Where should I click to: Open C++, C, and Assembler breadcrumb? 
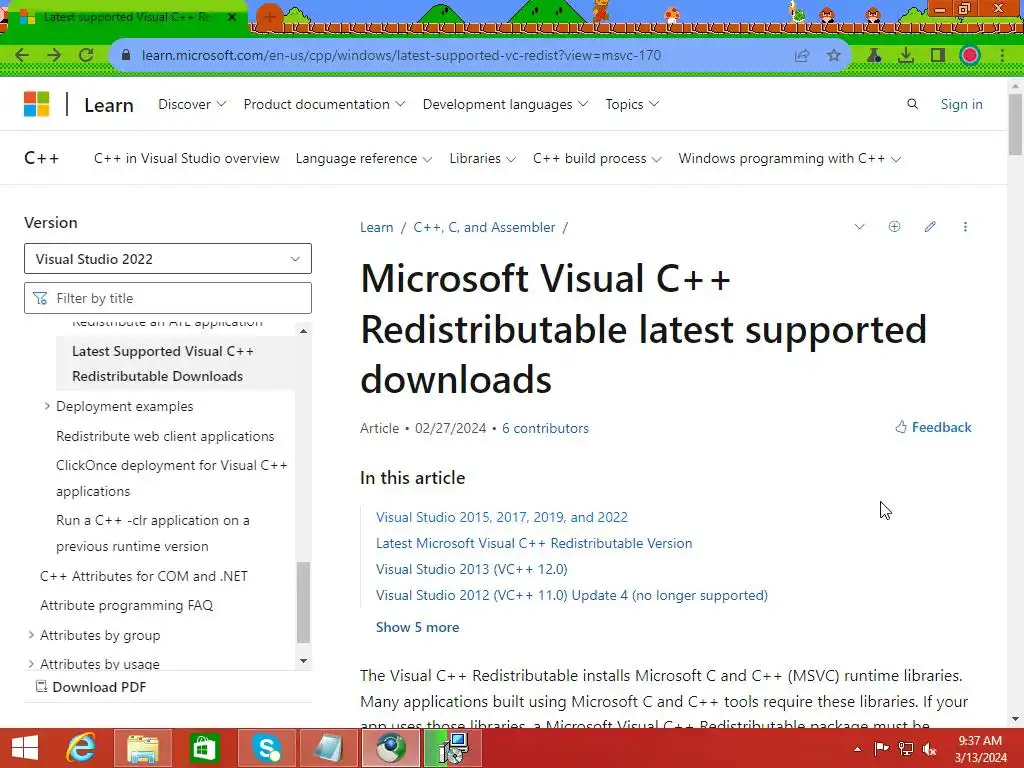click(x=484, y=227)
